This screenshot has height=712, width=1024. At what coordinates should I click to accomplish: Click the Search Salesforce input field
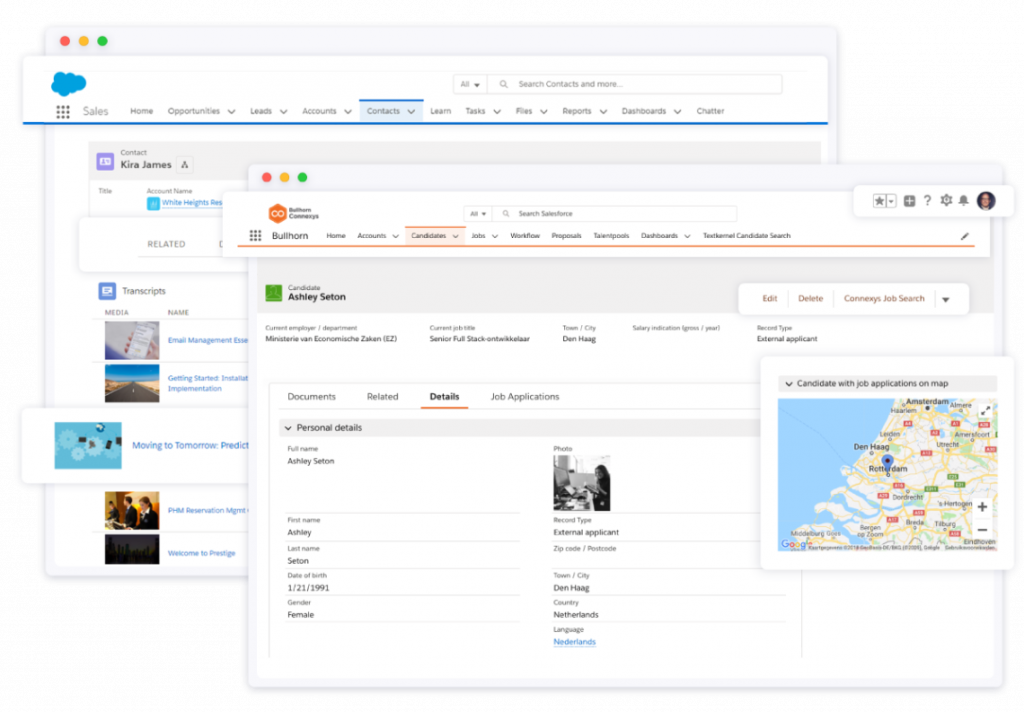pyautogui.click(x=610, y=213)
